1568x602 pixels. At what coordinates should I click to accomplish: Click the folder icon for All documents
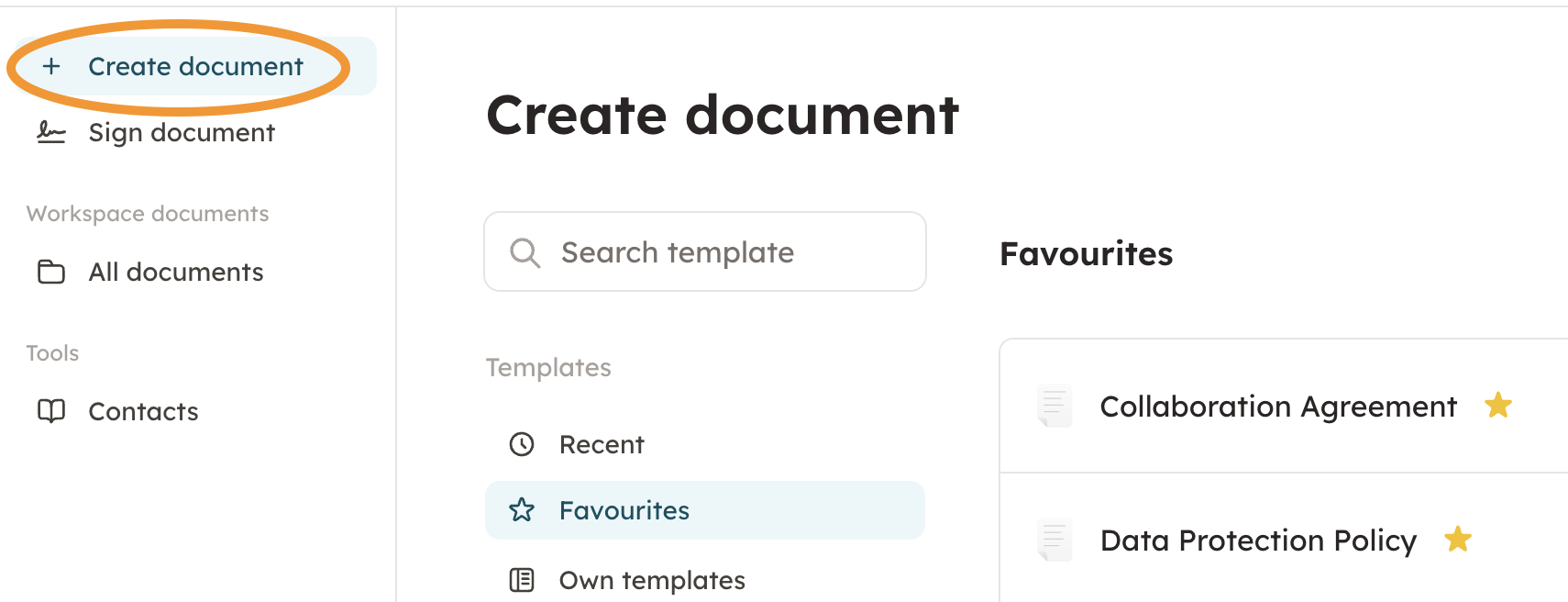pyautogui.click(x=51, y=273)
